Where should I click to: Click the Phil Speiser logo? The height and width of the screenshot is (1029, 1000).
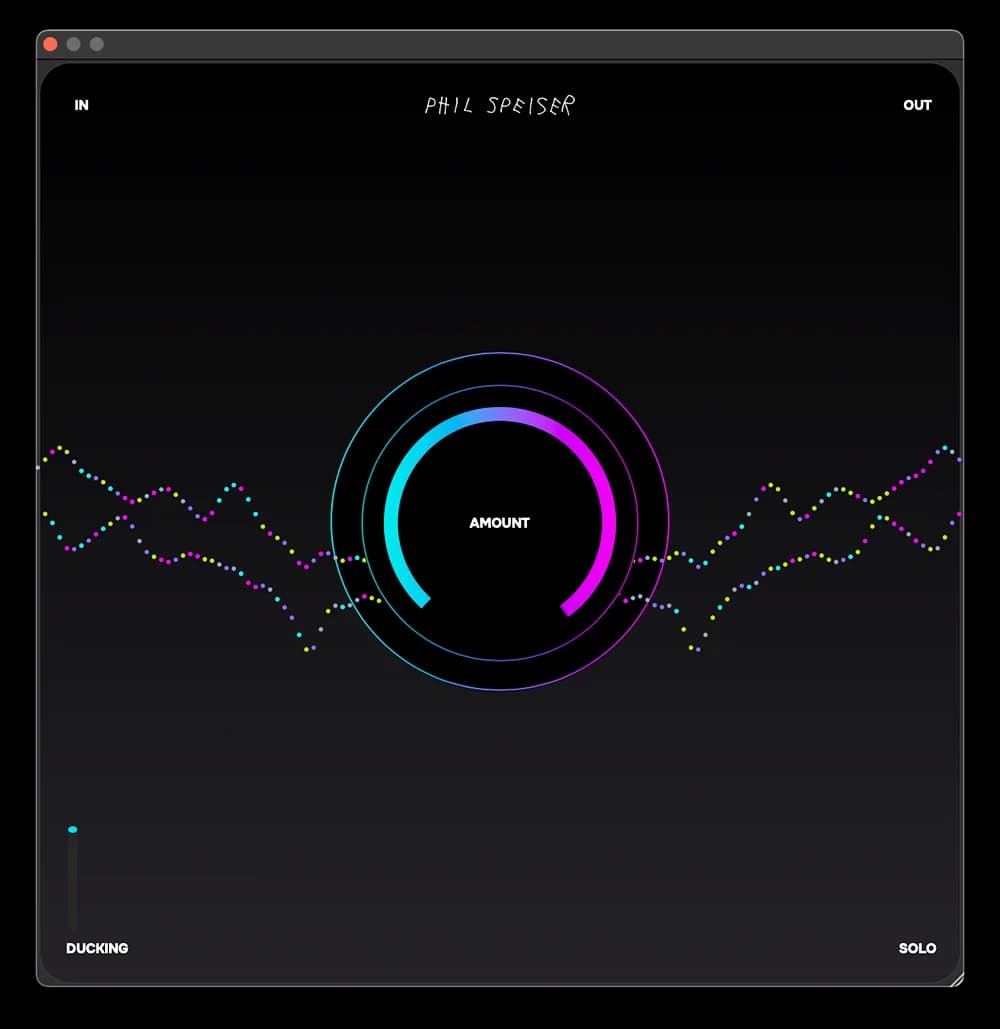tap(499, 105)
